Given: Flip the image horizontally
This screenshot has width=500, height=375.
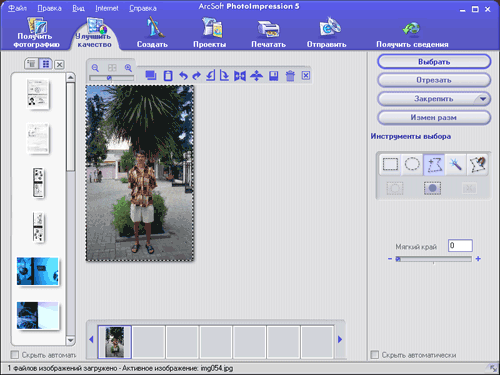Looking at the screenshot, I should point(240,76).
